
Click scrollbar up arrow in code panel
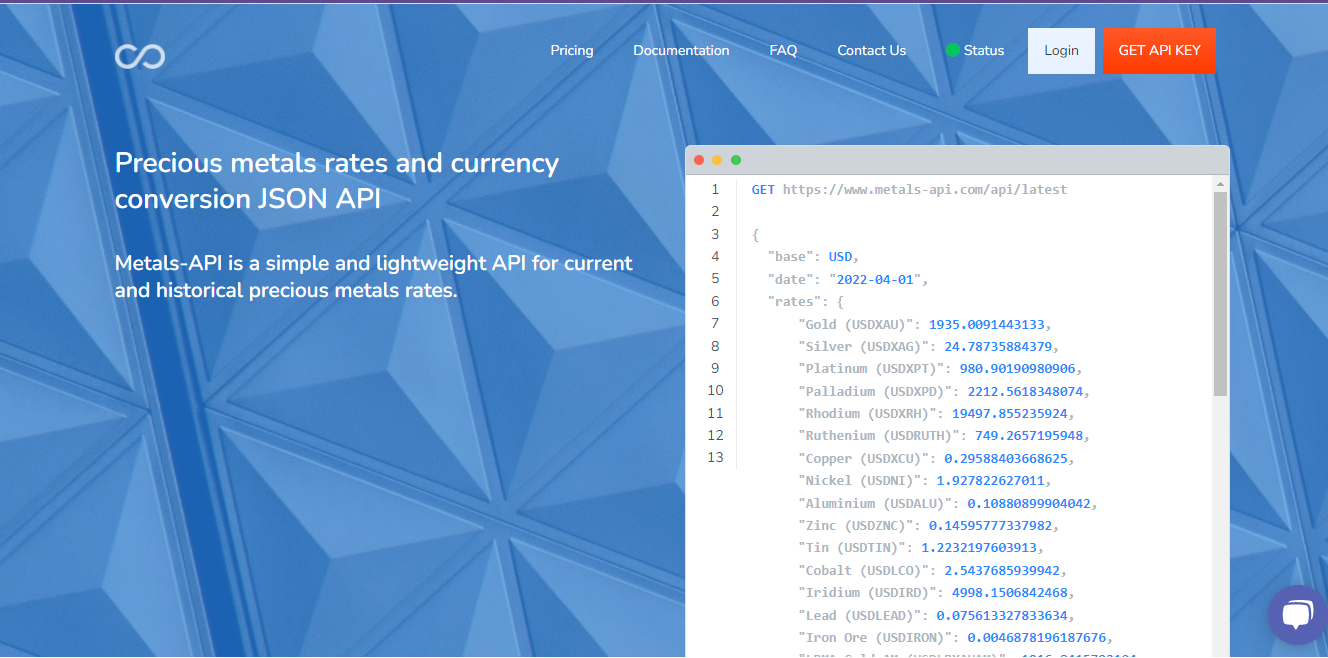pyautogui.click(x=1220, y=184)
